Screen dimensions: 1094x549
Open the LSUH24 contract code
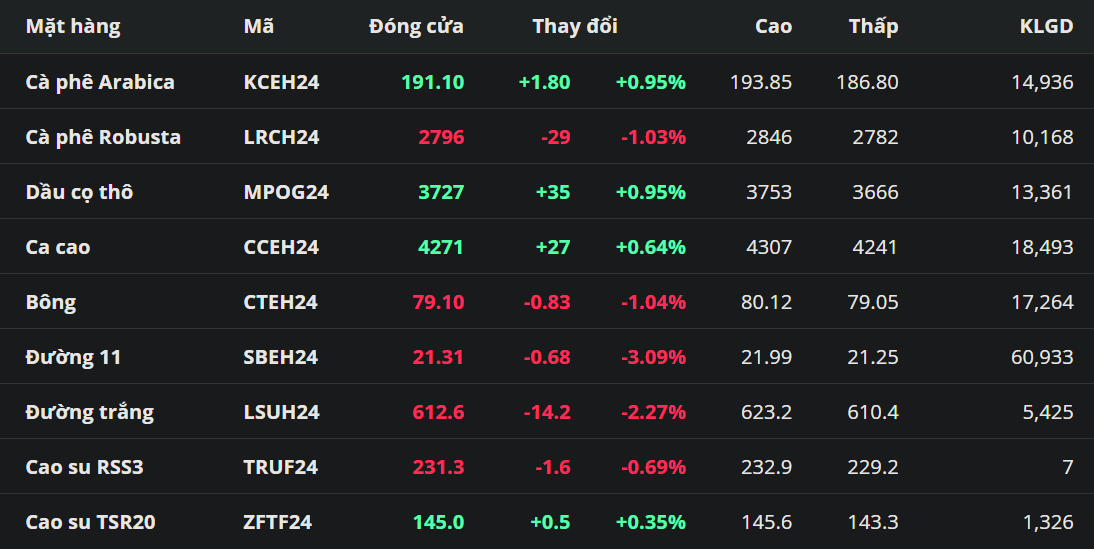point(282,412)
